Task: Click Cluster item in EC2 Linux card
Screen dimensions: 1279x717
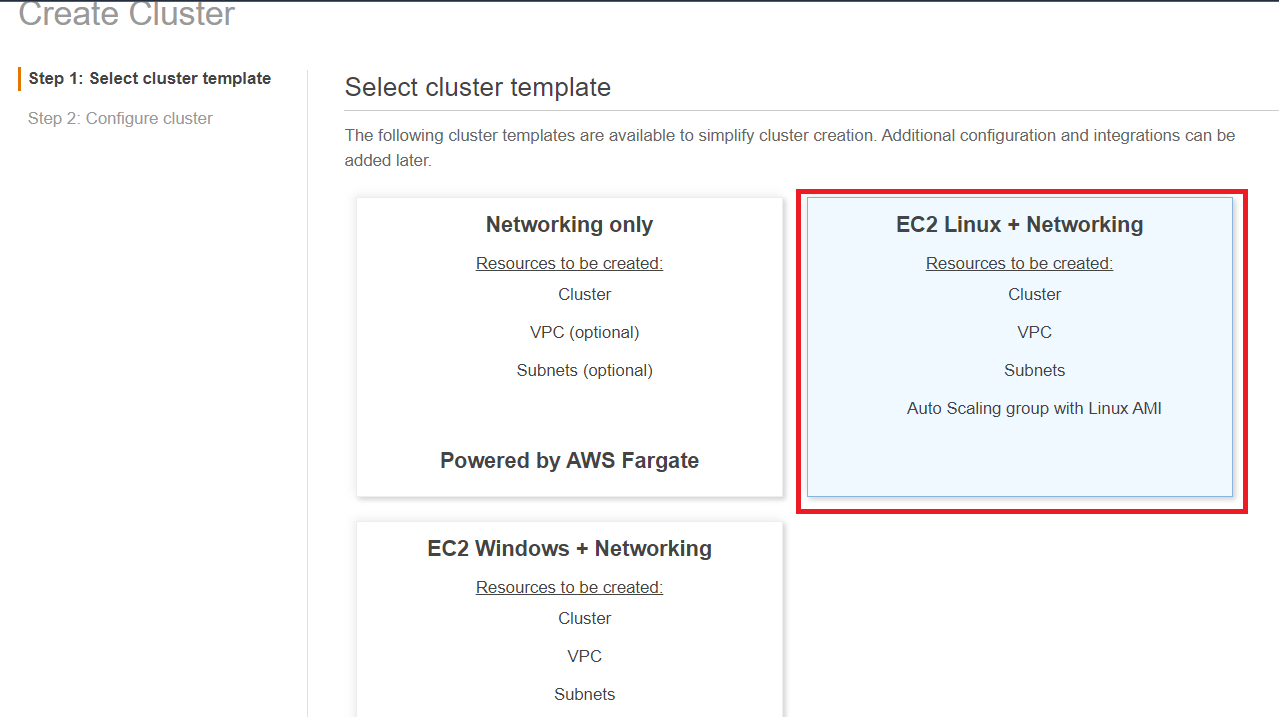Action: [1035, 294]
